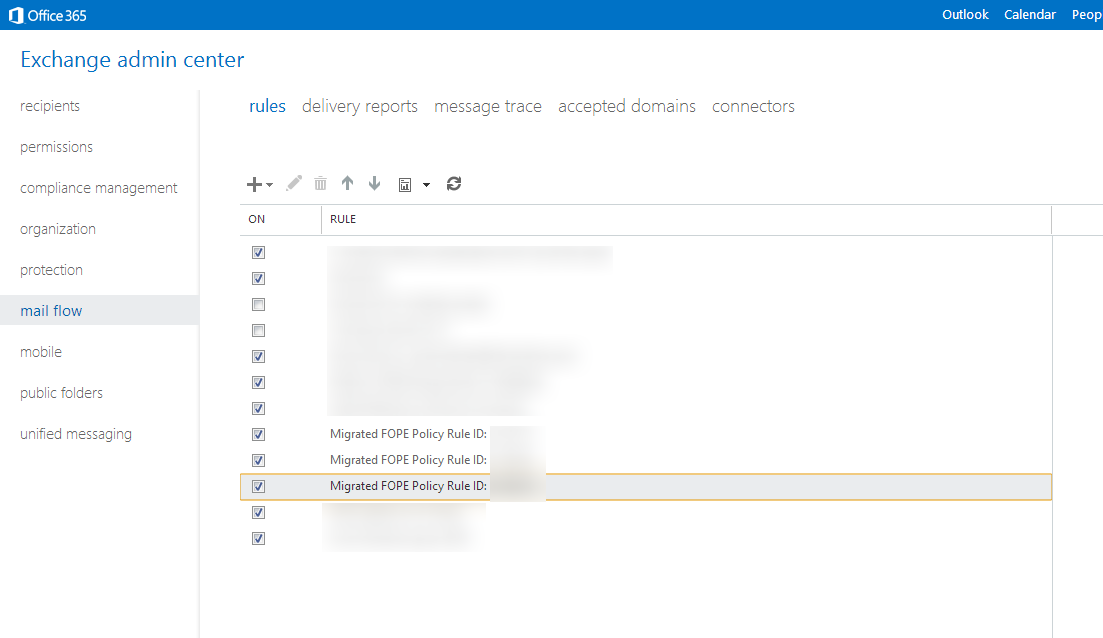Expand the dropdown arrow next to report icon
The height and width of the screenshot is (638, 1103).
426,185
